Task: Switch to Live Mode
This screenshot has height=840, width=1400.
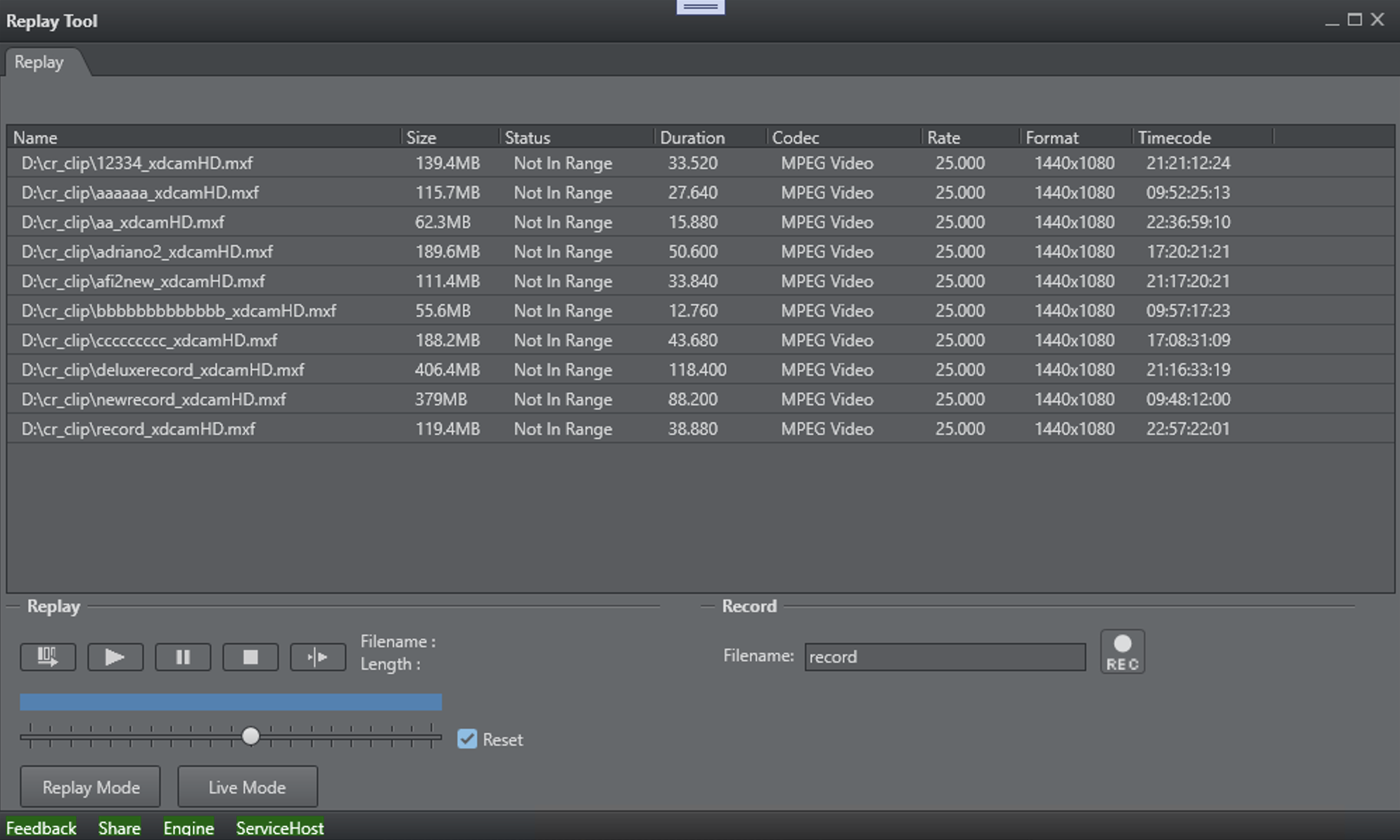Action: 247,787
